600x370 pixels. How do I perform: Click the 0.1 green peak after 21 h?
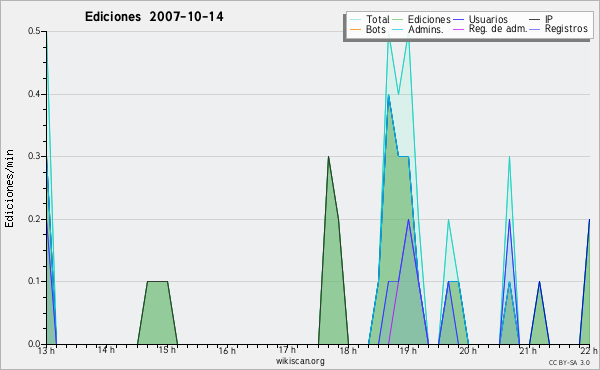coord(540,282)
